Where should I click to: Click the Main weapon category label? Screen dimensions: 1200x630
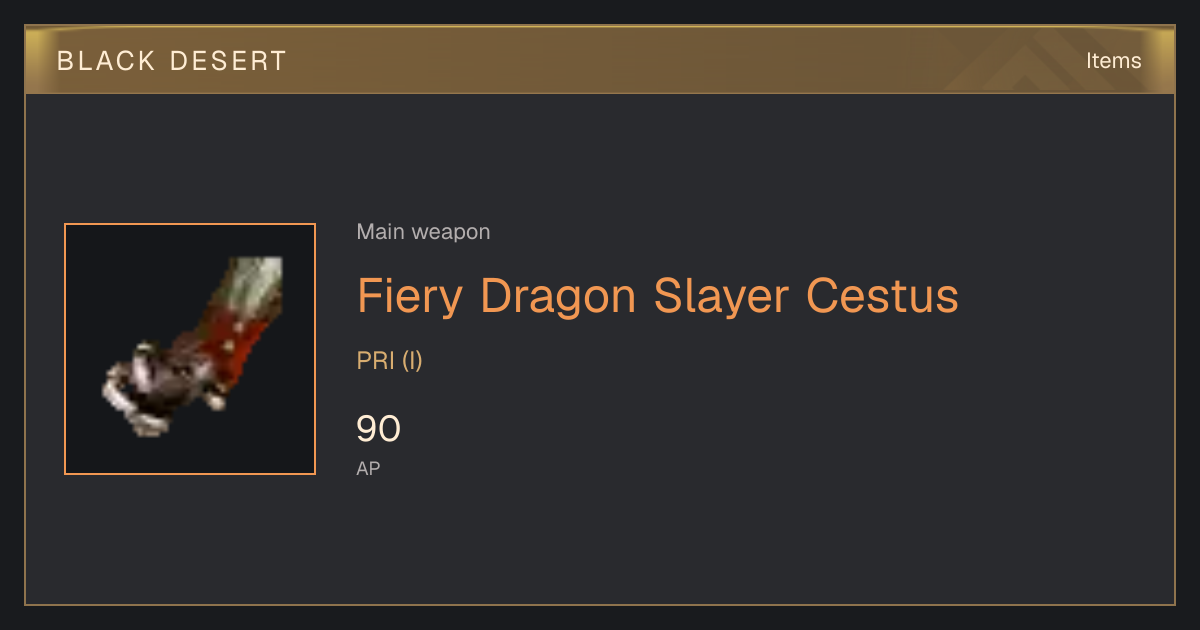click(423, 232)
